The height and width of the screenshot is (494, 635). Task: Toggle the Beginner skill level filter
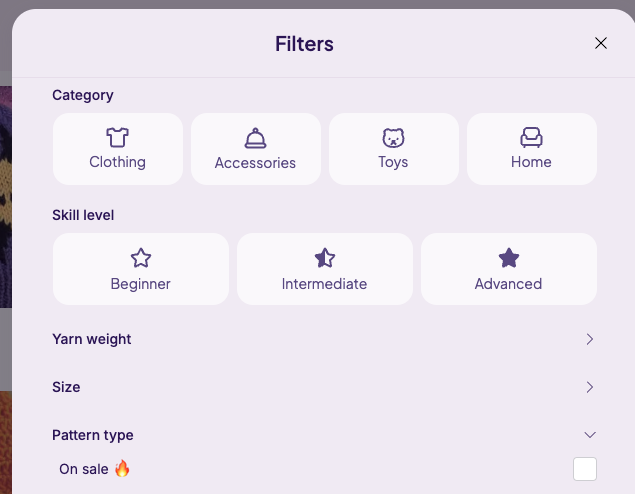tap(141, 269)
